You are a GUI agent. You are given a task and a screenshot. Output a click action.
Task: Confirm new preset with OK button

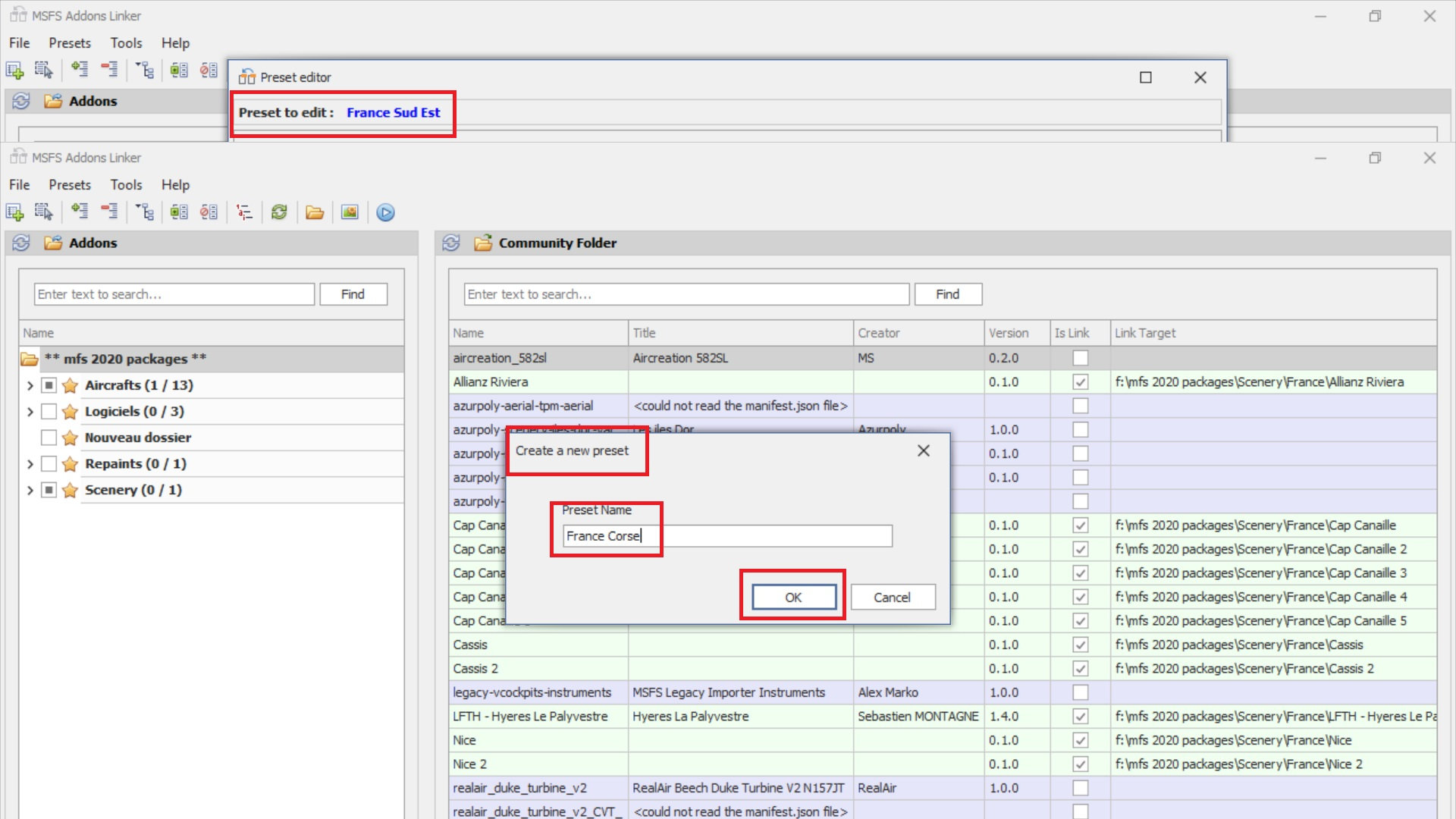[x=793, y=598]
